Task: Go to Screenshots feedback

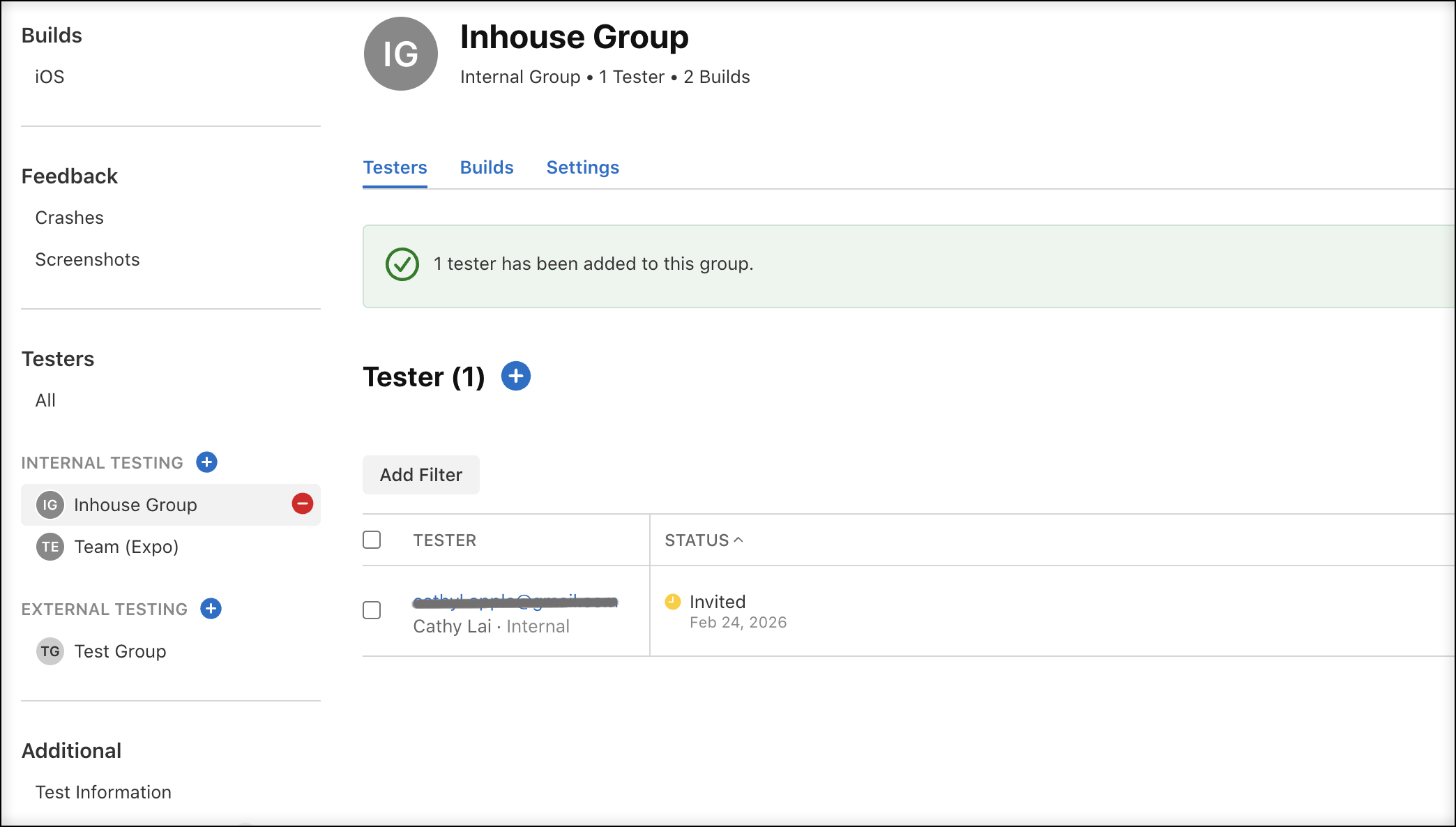Action: (87, 259)
